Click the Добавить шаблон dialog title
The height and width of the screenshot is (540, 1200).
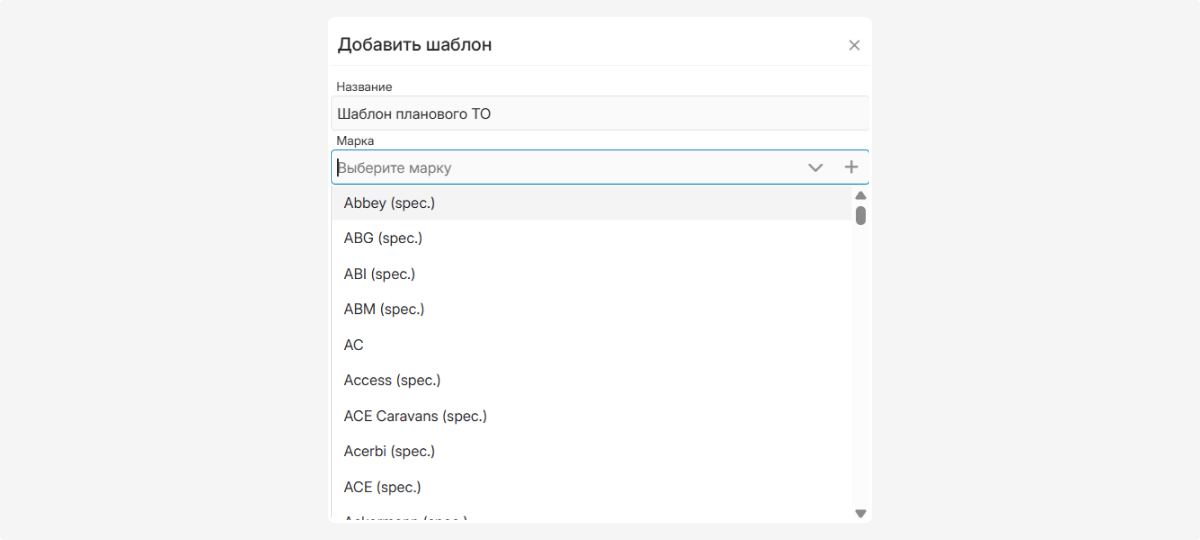414,45
